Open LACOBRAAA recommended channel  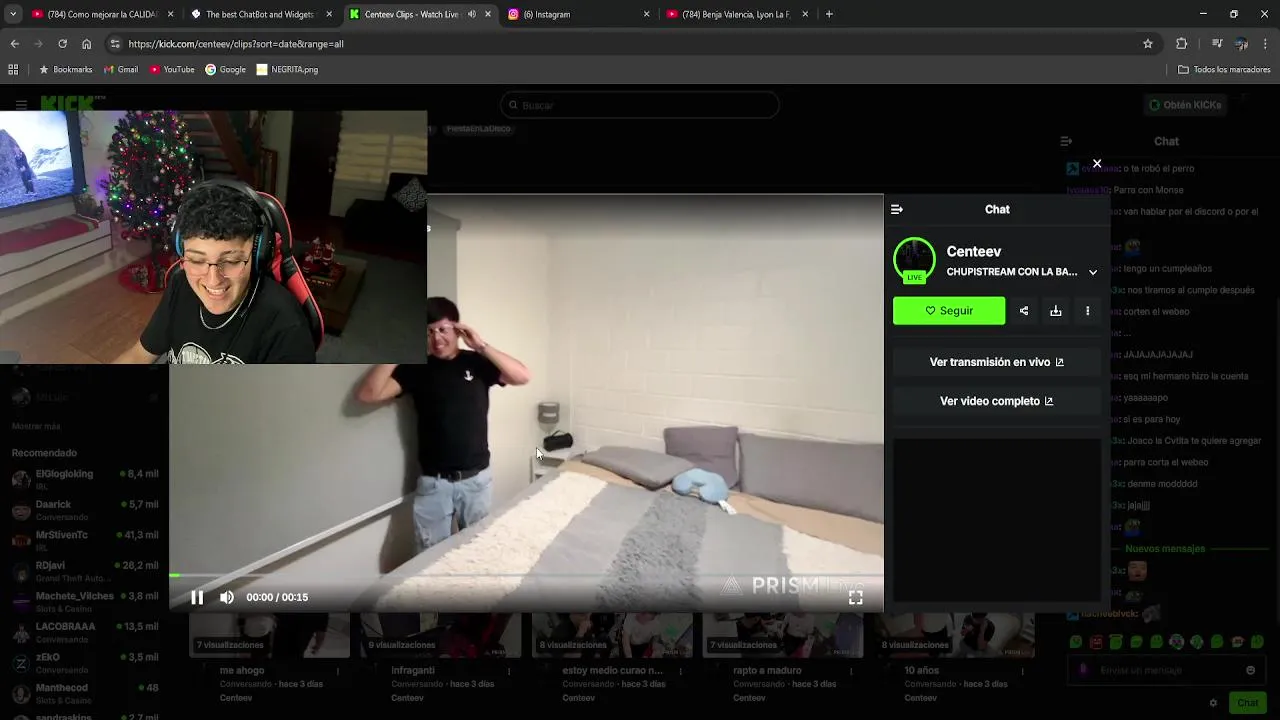tap(85, 632)
